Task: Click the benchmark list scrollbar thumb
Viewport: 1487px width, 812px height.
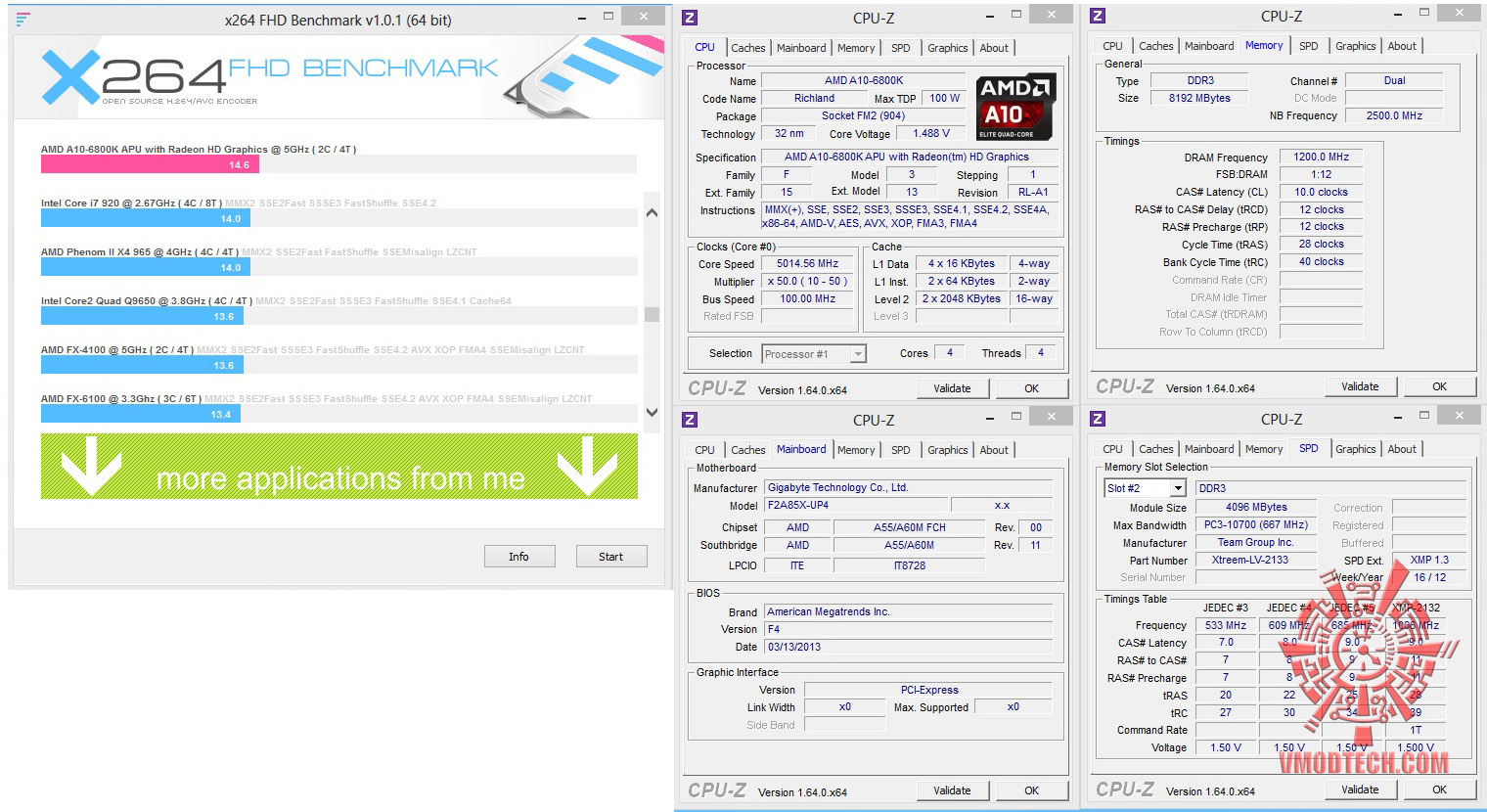Action: (x=653, y=315)
